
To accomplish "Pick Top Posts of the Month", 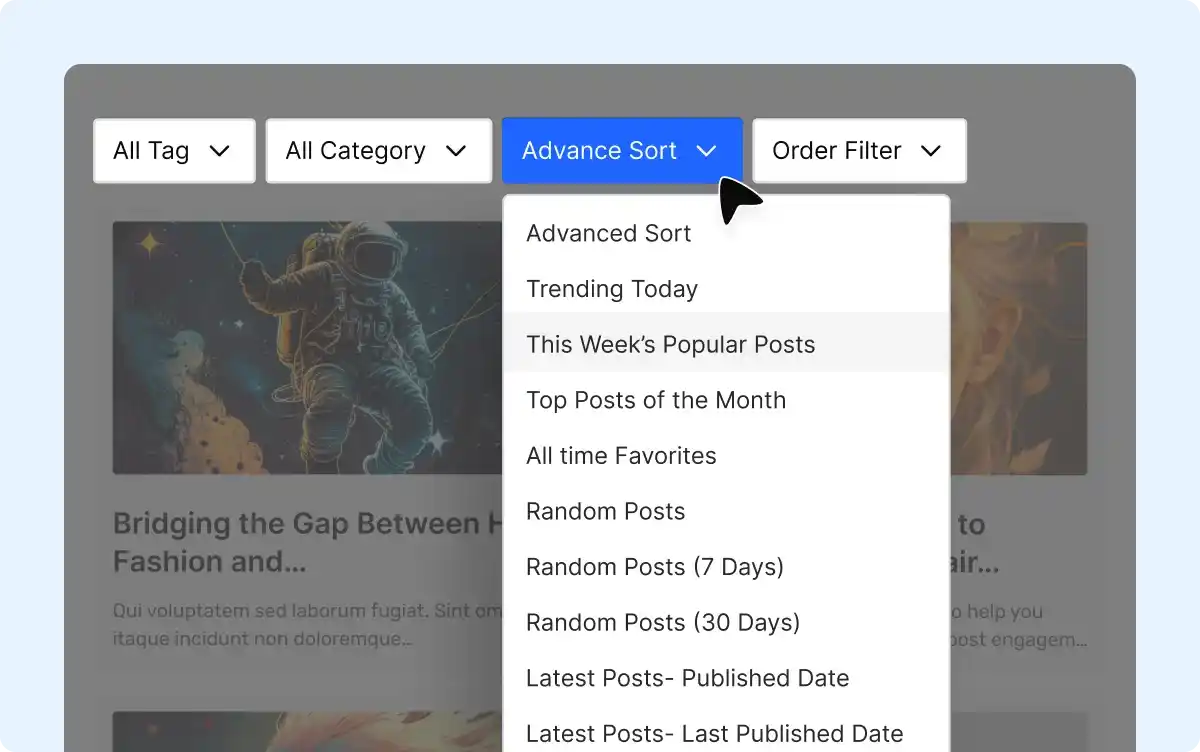I will click(x=656, y=400).
